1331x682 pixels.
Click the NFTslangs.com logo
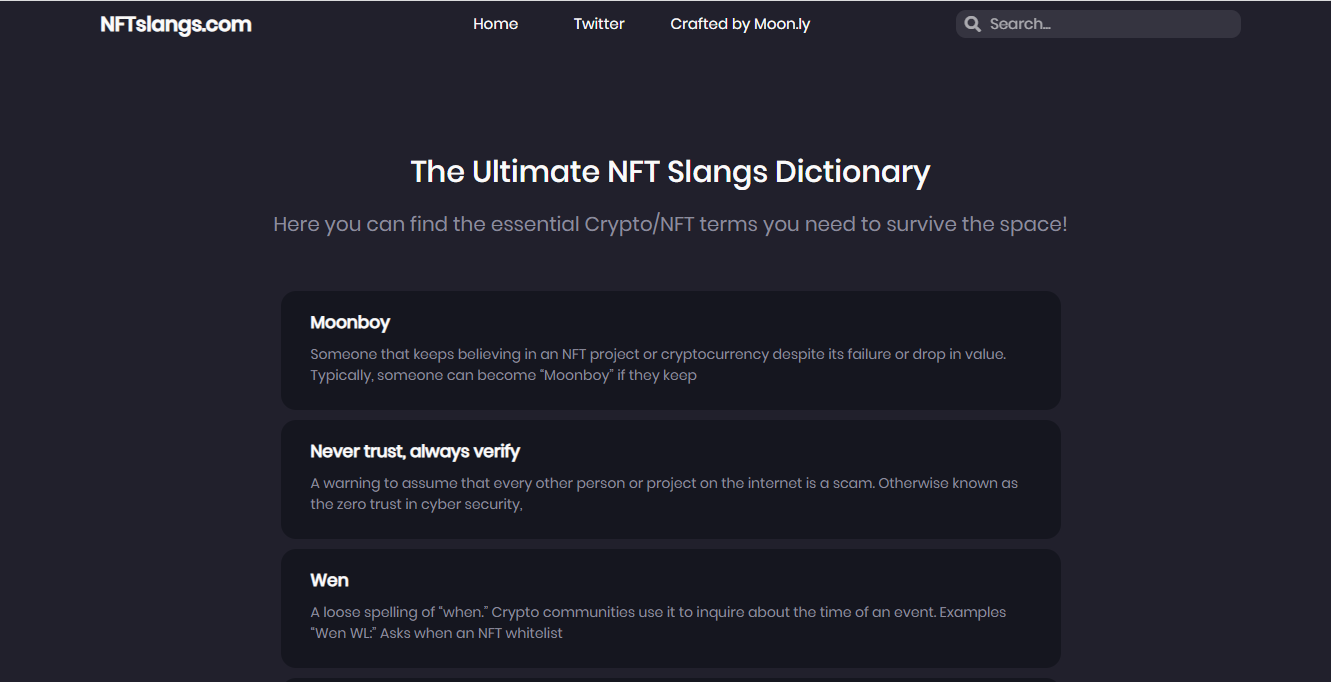(176, 24)
